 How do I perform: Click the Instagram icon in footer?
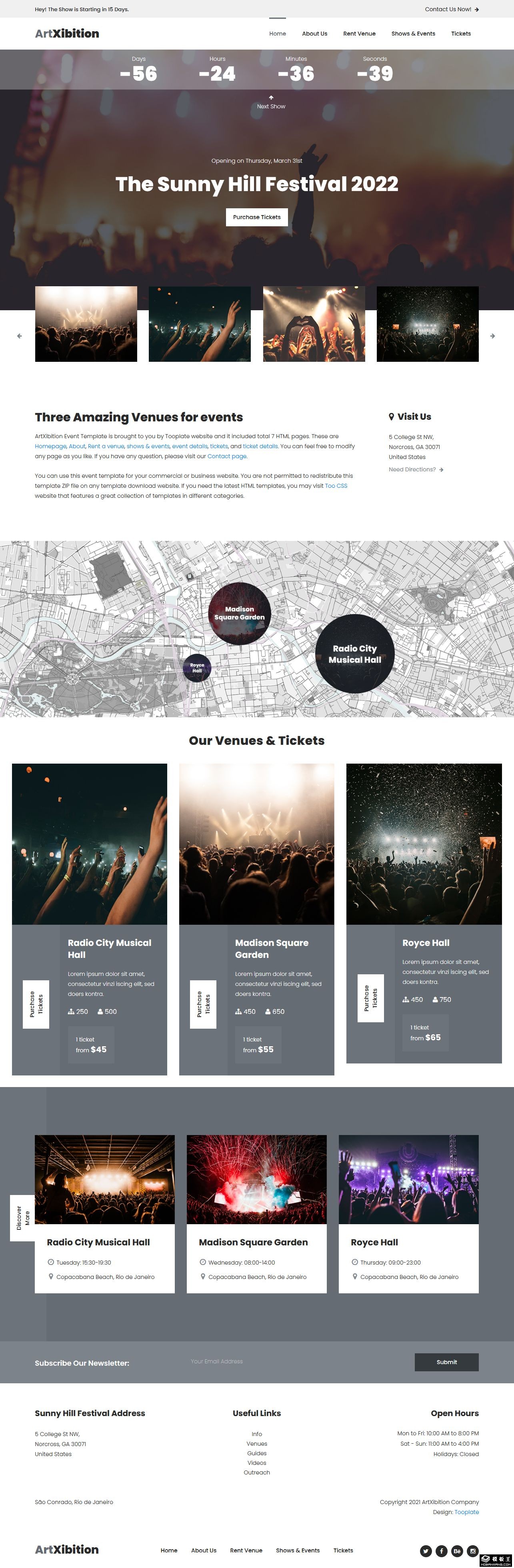pyautogui.click(x=472, y=1551)
